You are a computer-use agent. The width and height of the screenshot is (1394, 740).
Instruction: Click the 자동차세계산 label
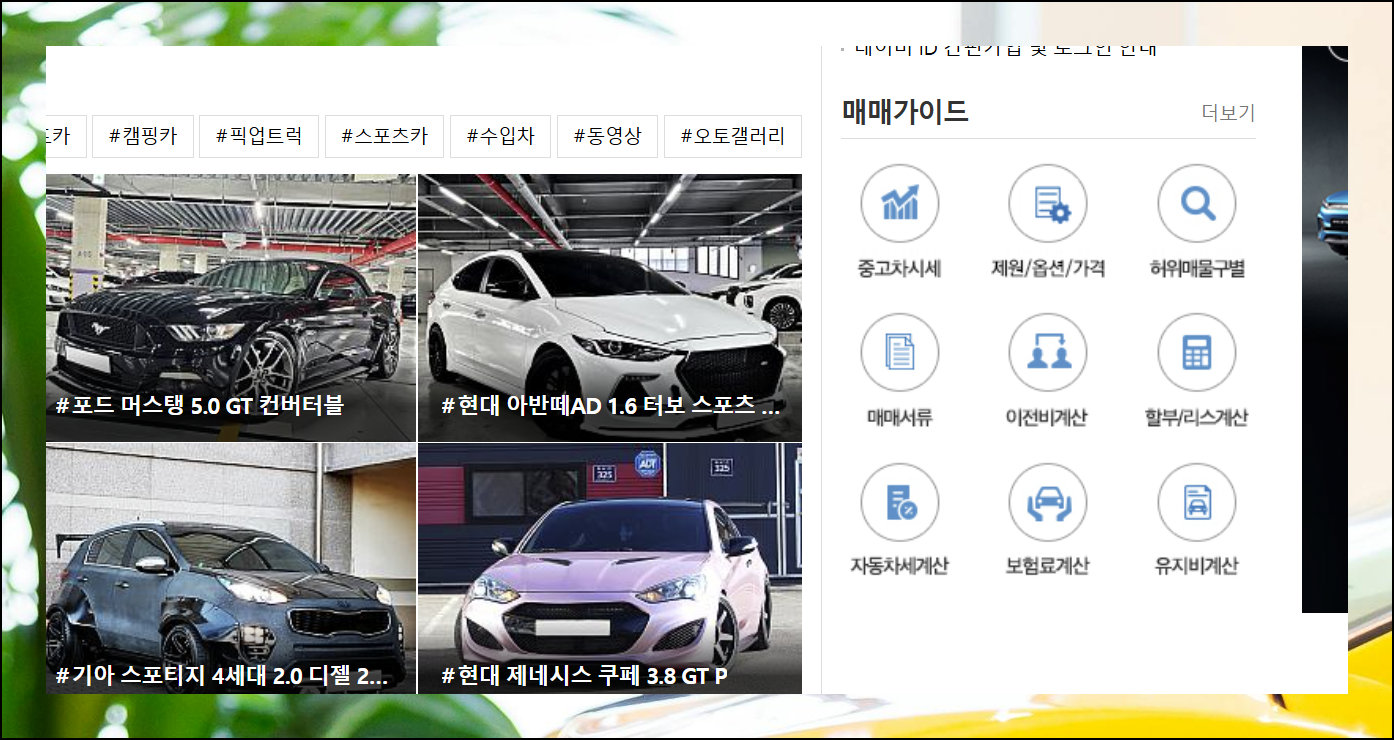(x=899, y=566)
